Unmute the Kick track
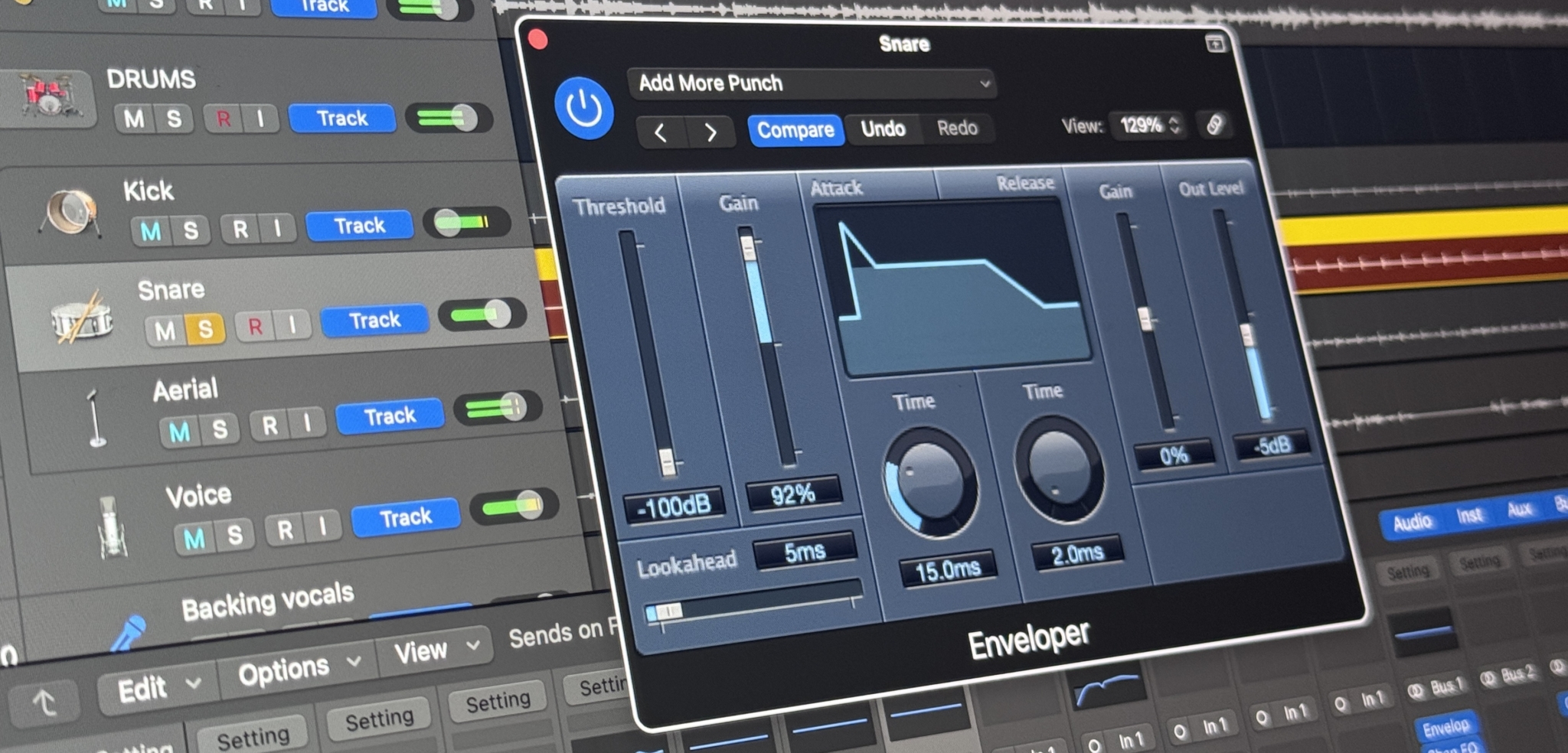 tap(151, 231)
